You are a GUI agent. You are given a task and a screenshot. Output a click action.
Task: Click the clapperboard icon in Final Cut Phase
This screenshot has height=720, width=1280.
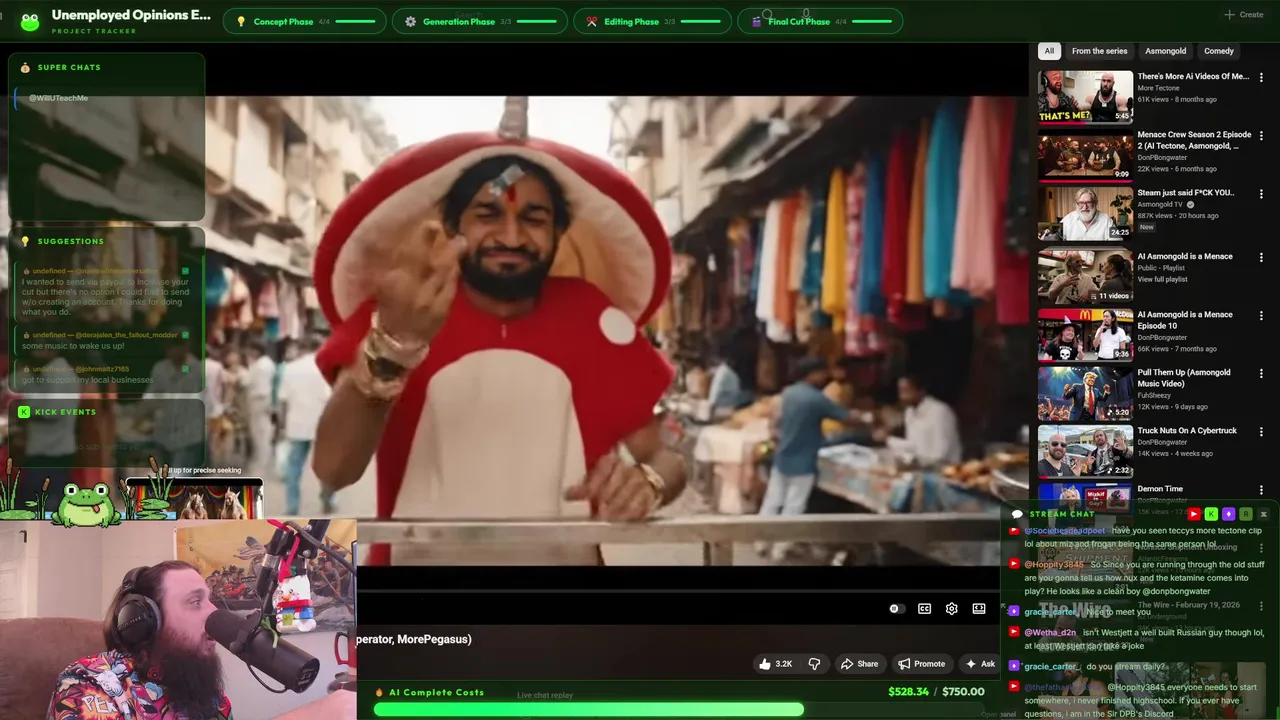[756, 21]
